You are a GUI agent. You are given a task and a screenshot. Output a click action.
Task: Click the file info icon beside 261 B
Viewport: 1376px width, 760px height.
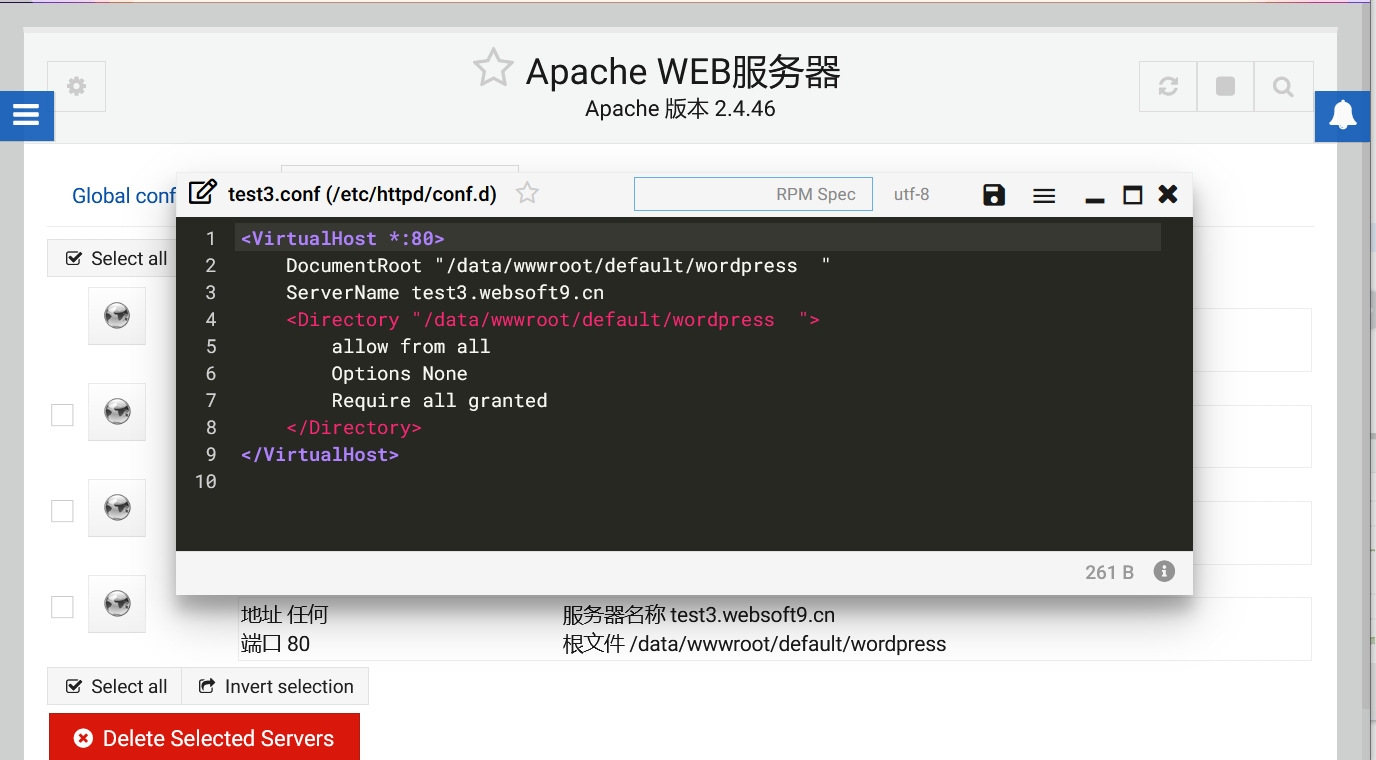point(1163,572)
